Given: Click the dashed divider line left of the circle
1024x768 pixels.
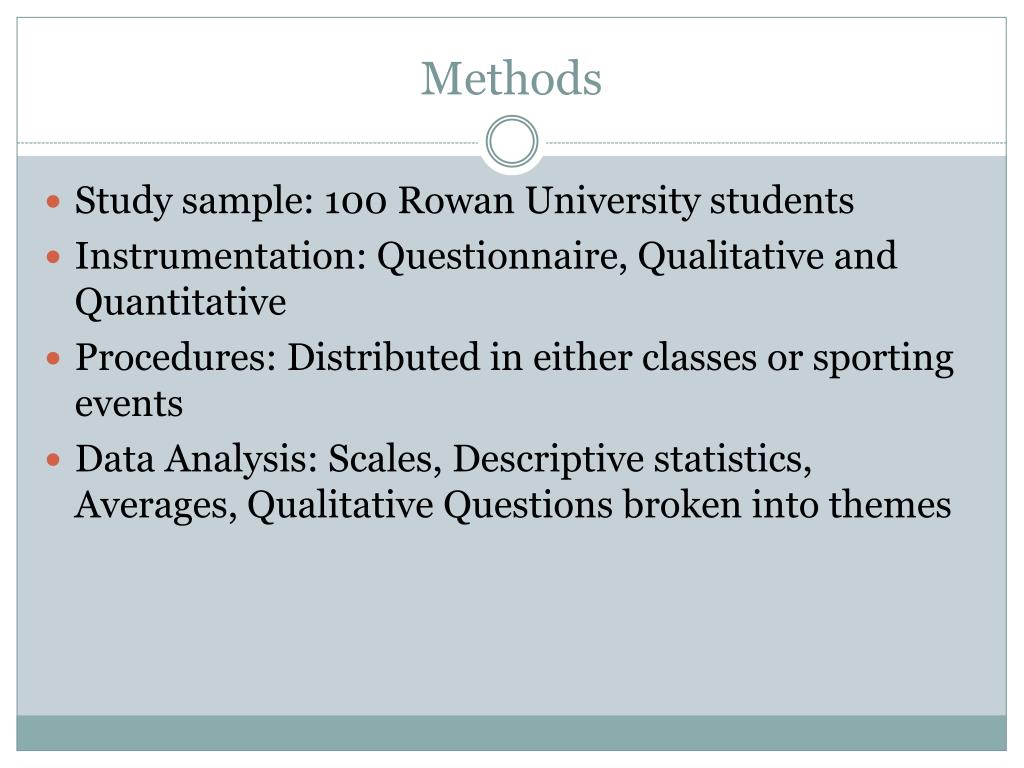Looking at the screenshot, I should pos(248,142).
